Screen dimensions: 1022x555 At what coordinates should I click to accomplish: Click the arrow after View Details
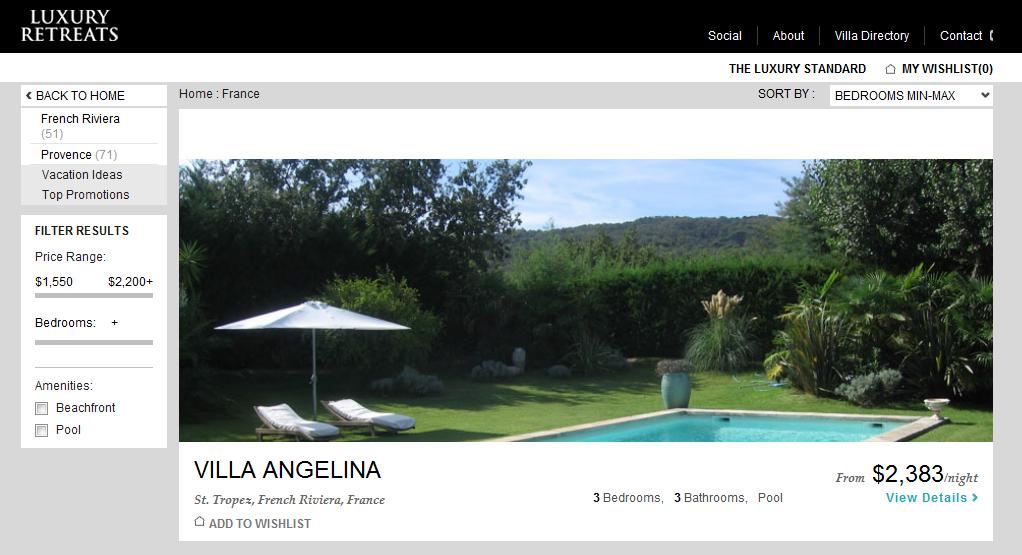[x=975, y=498]
